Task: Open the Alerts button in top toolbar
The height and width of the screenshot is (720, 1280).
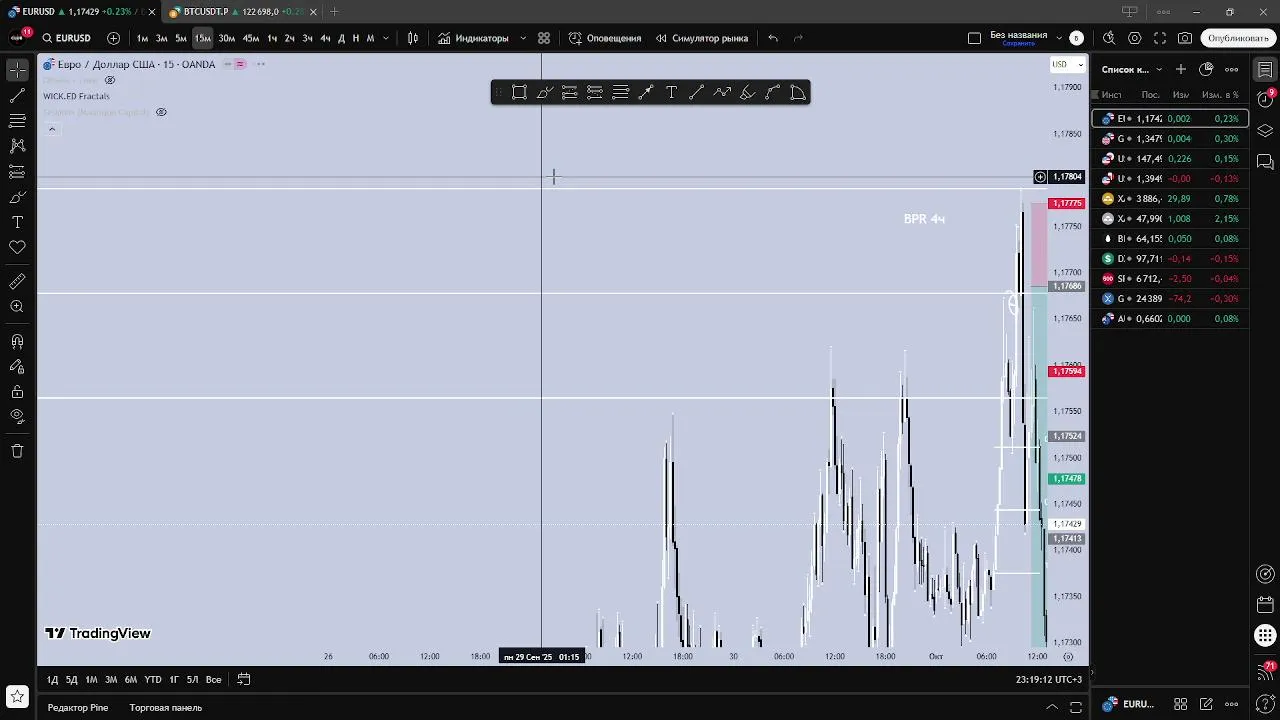Action: click(x=605, y=38)
